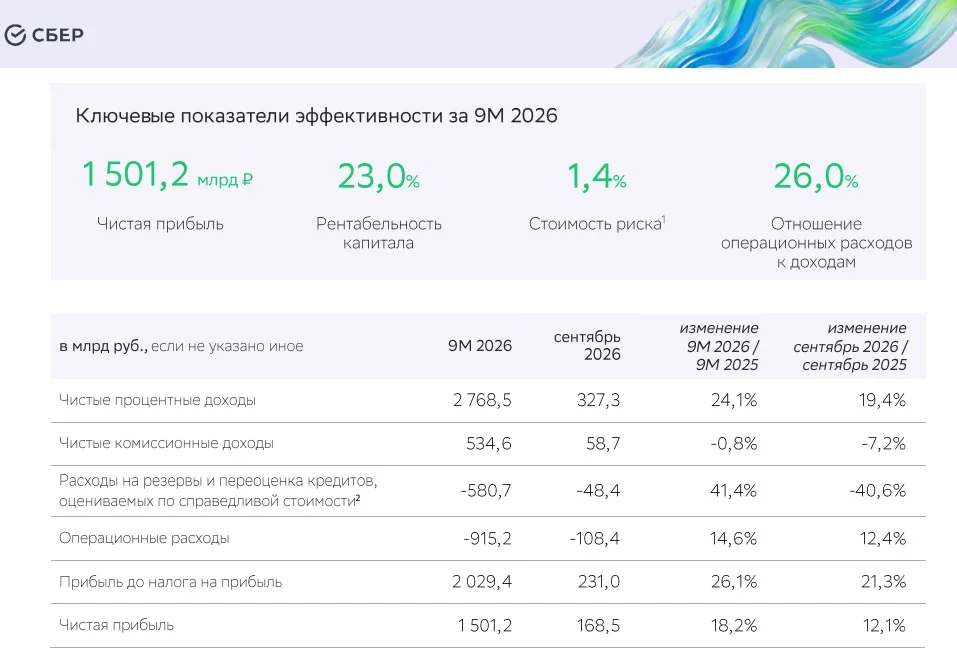The width and height of the screenshot is (957, 660).
Task: Click the value '327,3' in the table
Action: pyautogui.click(x=599, y=400)
